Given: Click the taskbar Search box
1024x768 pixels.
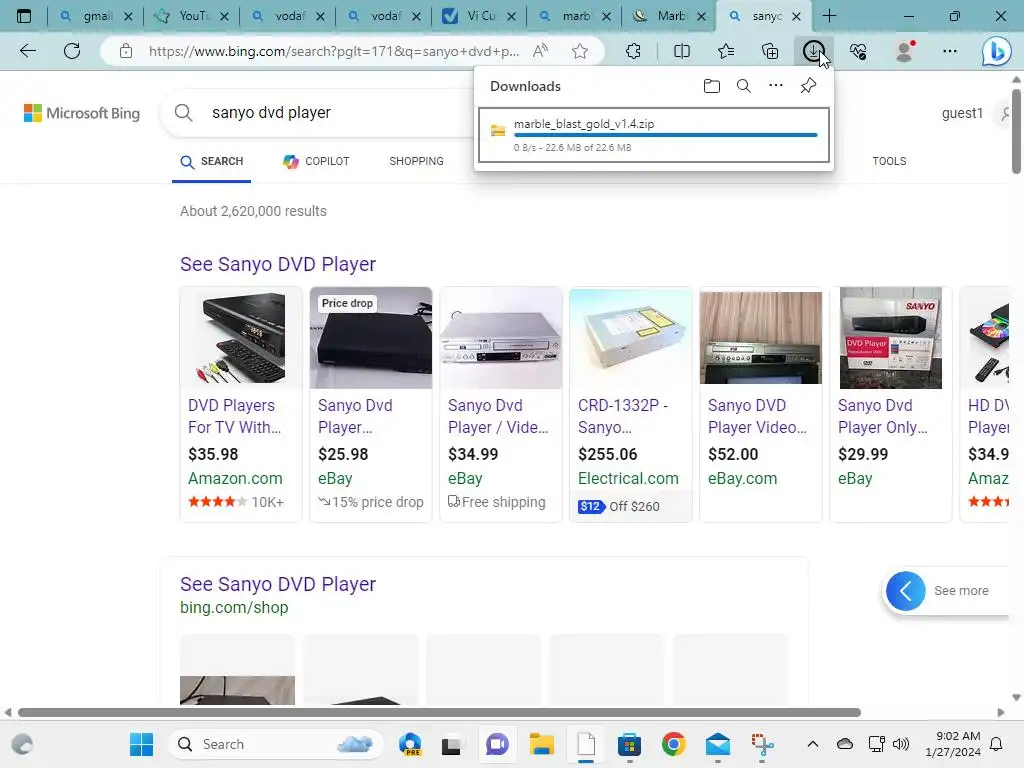Looking at the screenshot, I should point(276,744).
